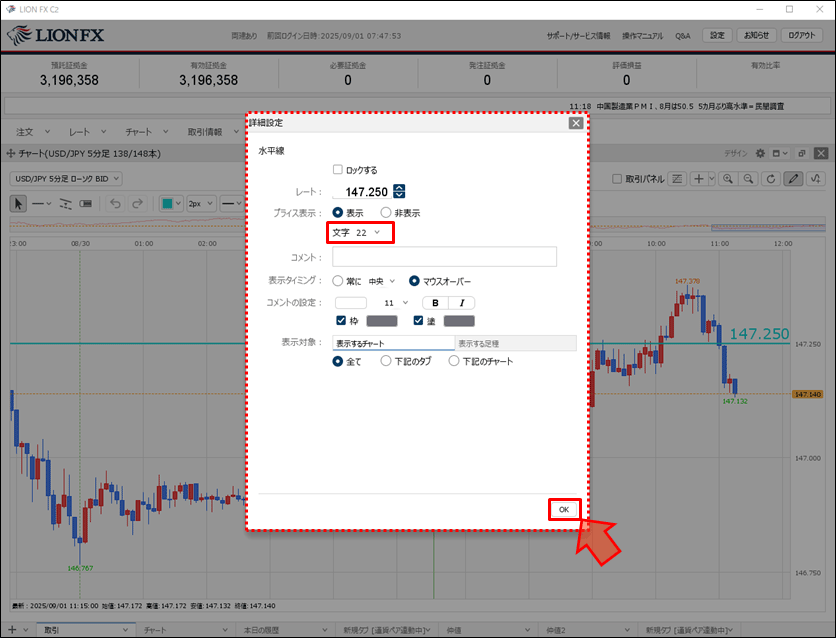Grab the chart panel move handle icon
This screenshot has width=836, height=638.
point(10,154)
